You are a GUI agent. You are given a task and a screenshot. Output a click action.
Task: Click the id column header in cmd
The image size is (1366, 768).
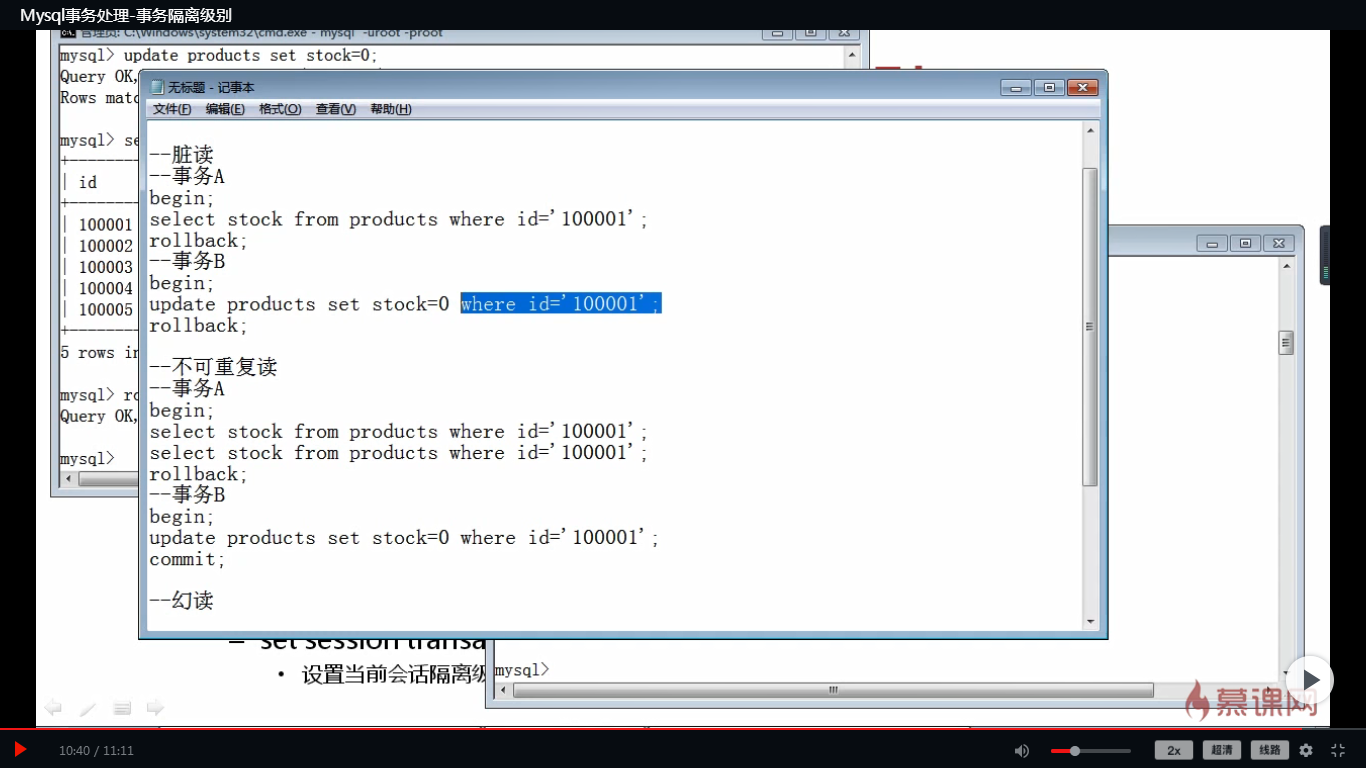tap(88, 182)
